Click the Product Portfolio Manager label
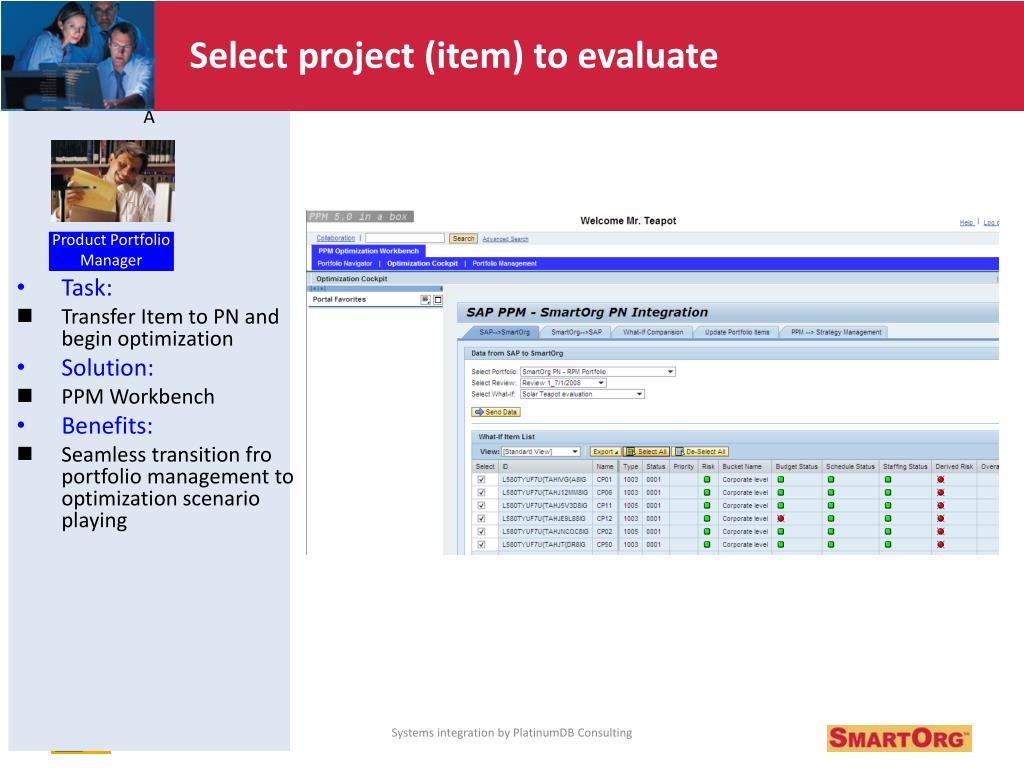This screenshot has height=768, width=1024. [111, 250]
